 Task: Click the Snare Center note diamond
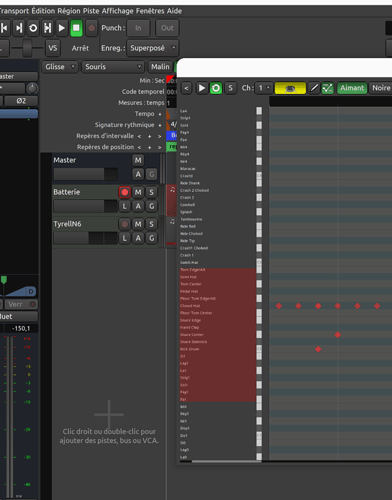pyautogui.click(x=338, y=335)
